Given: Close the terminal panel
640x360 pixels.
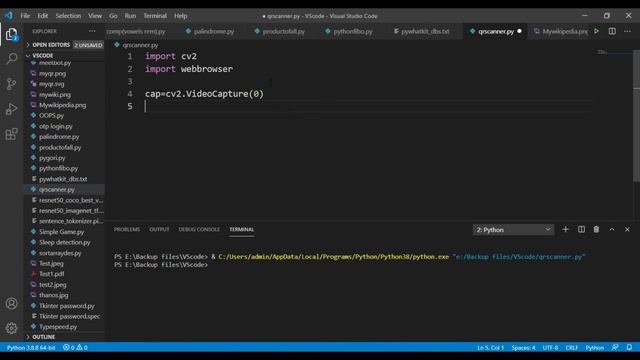Looking at the screenshot, I should (x=627, y=229).
